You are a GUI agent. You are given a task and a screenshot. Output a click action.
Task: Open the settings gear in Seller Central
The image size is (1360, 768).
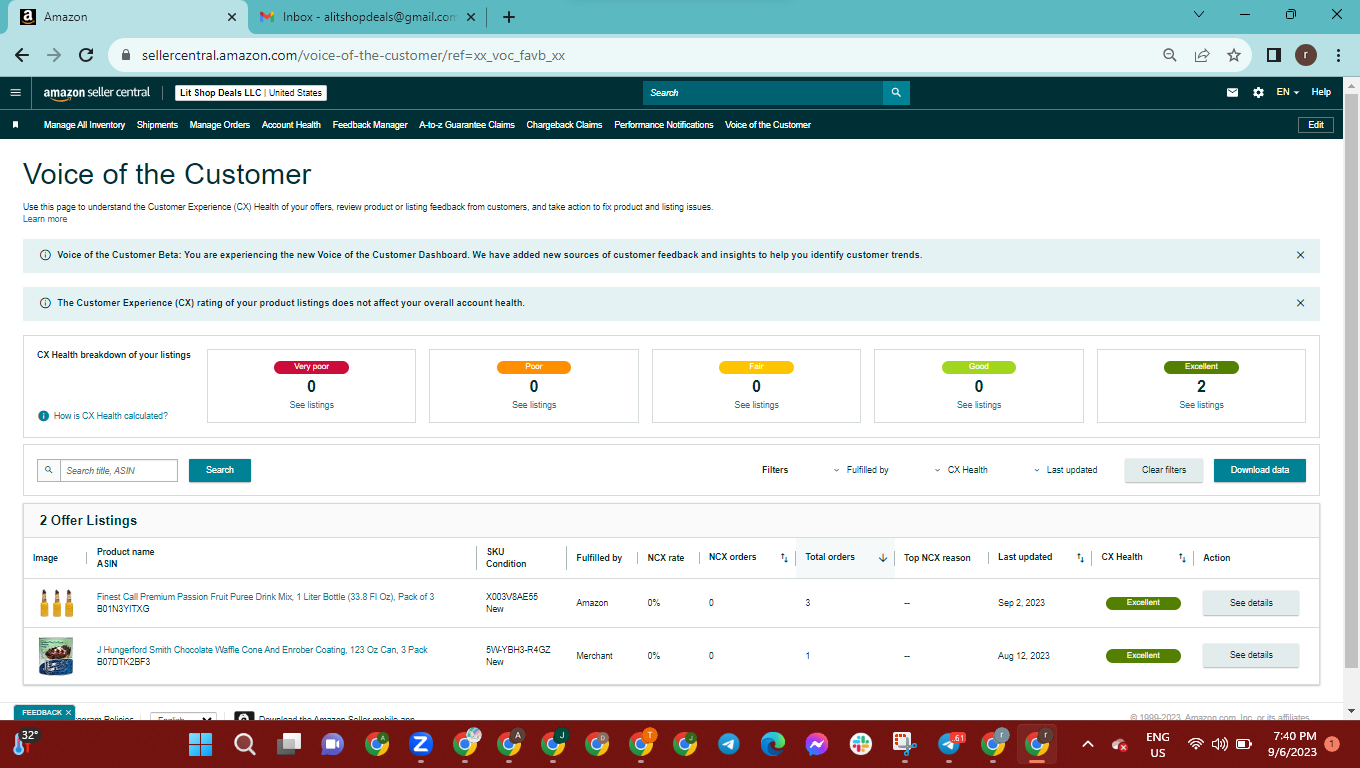tap(1258, 92)
